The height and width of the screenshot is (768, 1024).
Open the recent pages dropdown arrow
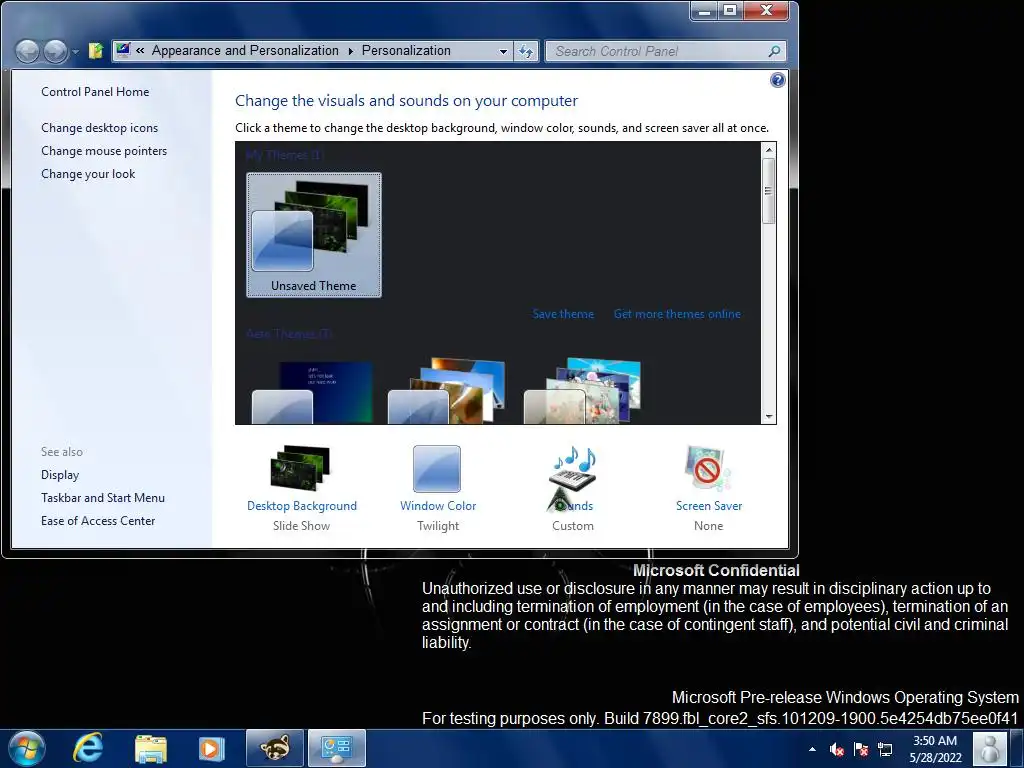(x=76, y=52)
